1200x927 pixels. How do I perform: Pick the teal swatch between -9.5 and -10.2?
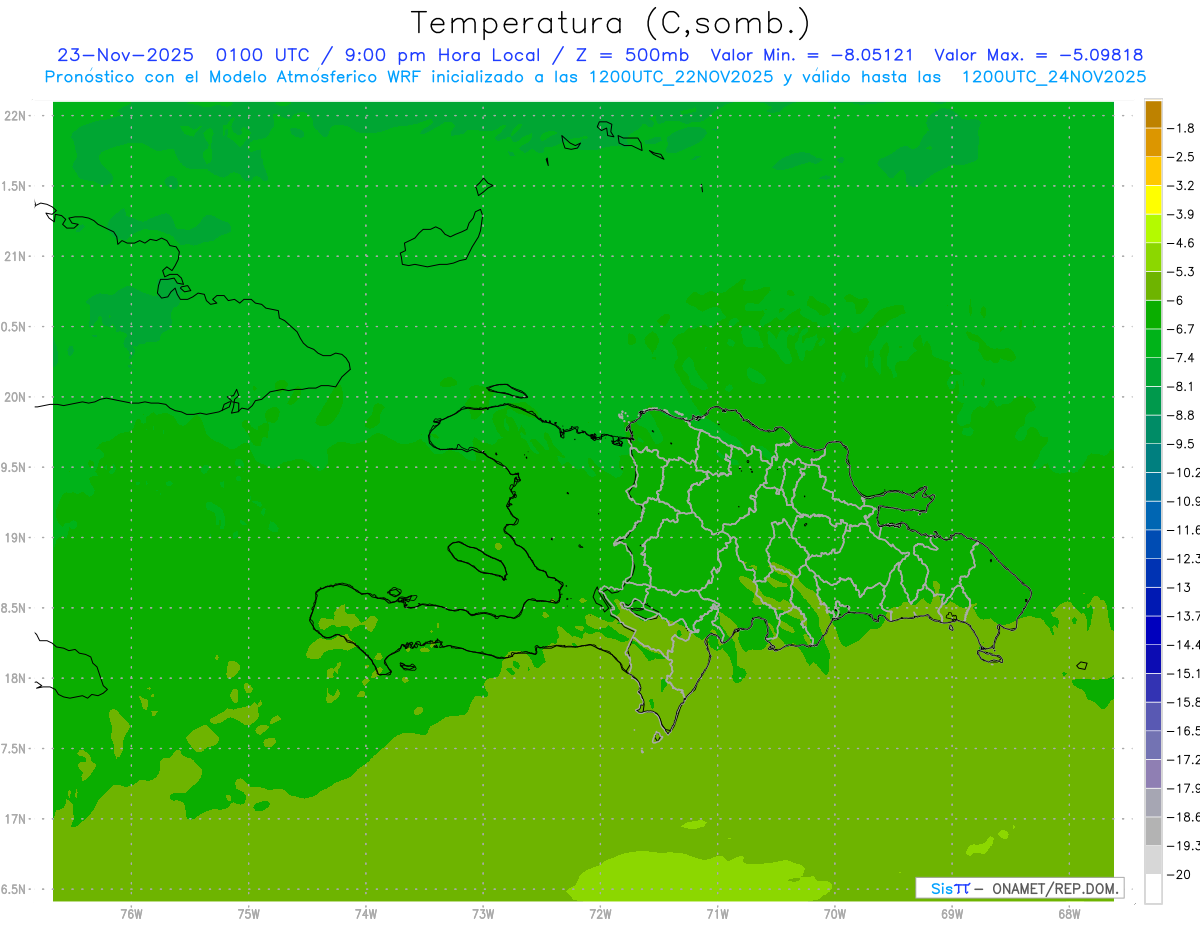click(1153, 458)
